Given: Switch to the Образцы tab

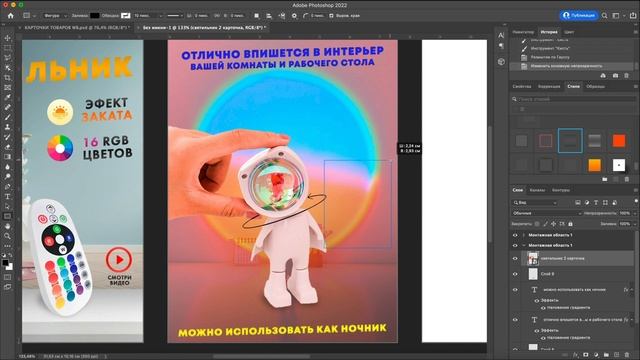Looking at the screenshot, I should click(595, 86).
